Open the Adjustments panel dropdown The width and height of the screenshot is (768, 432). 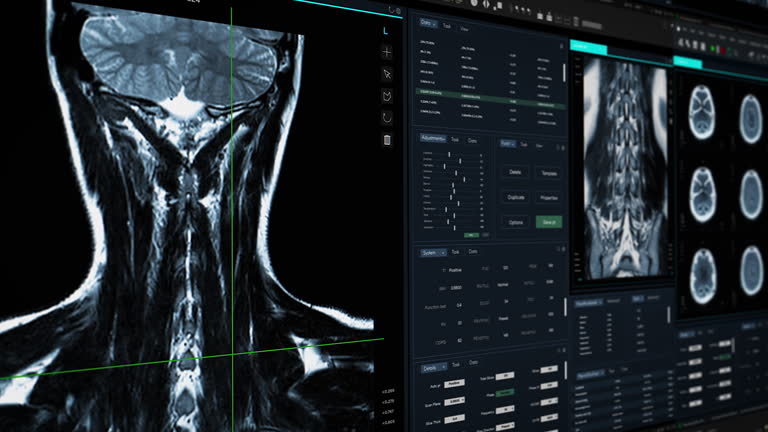point(434,140)
